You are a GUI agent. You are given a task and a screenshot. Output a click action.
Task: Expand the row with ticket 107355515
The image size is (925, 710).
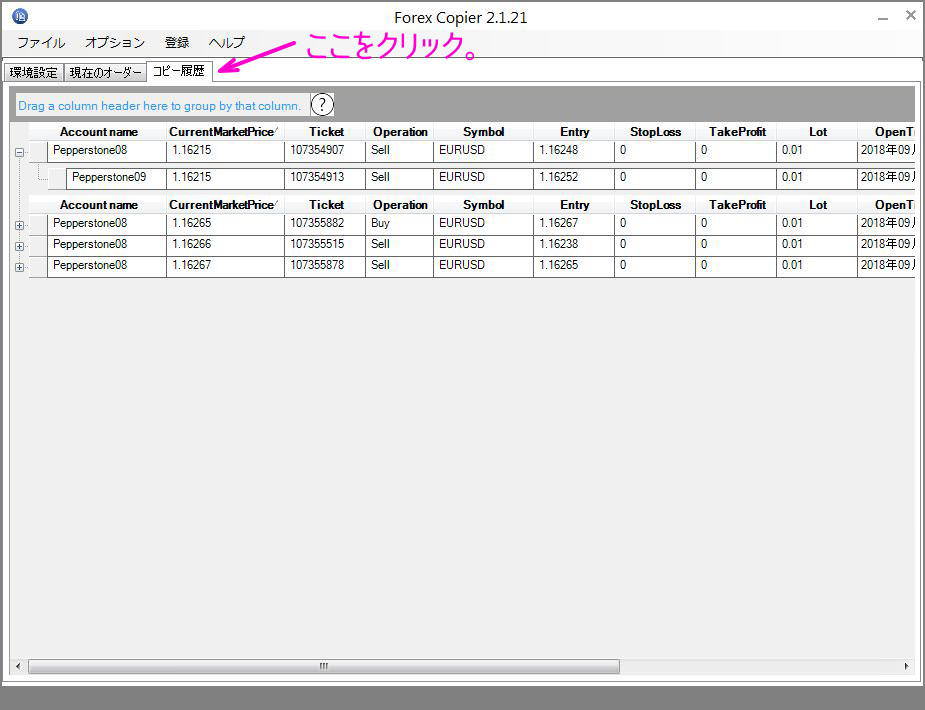19,246
